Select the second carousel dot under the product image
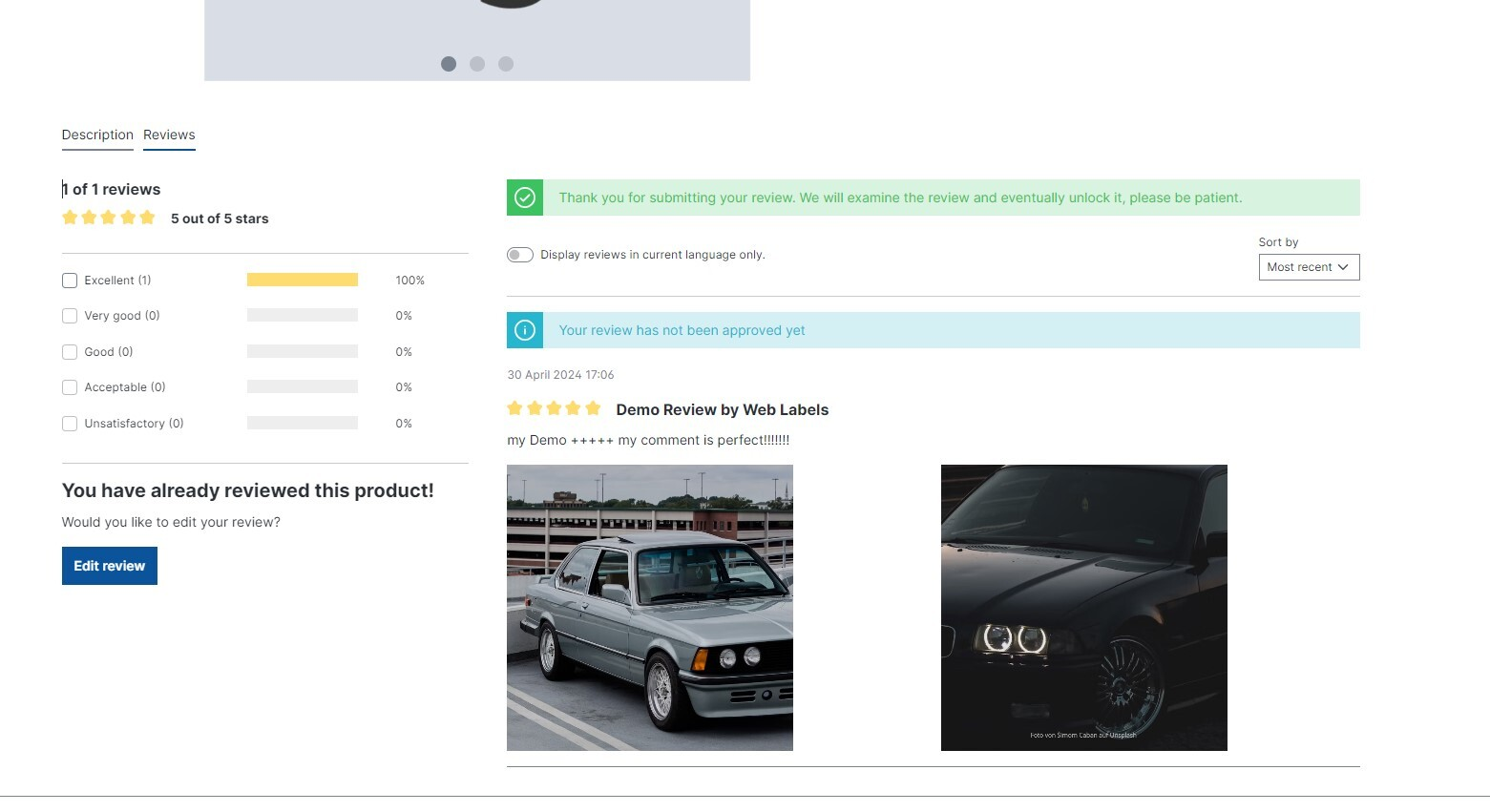 click(477, 64)
